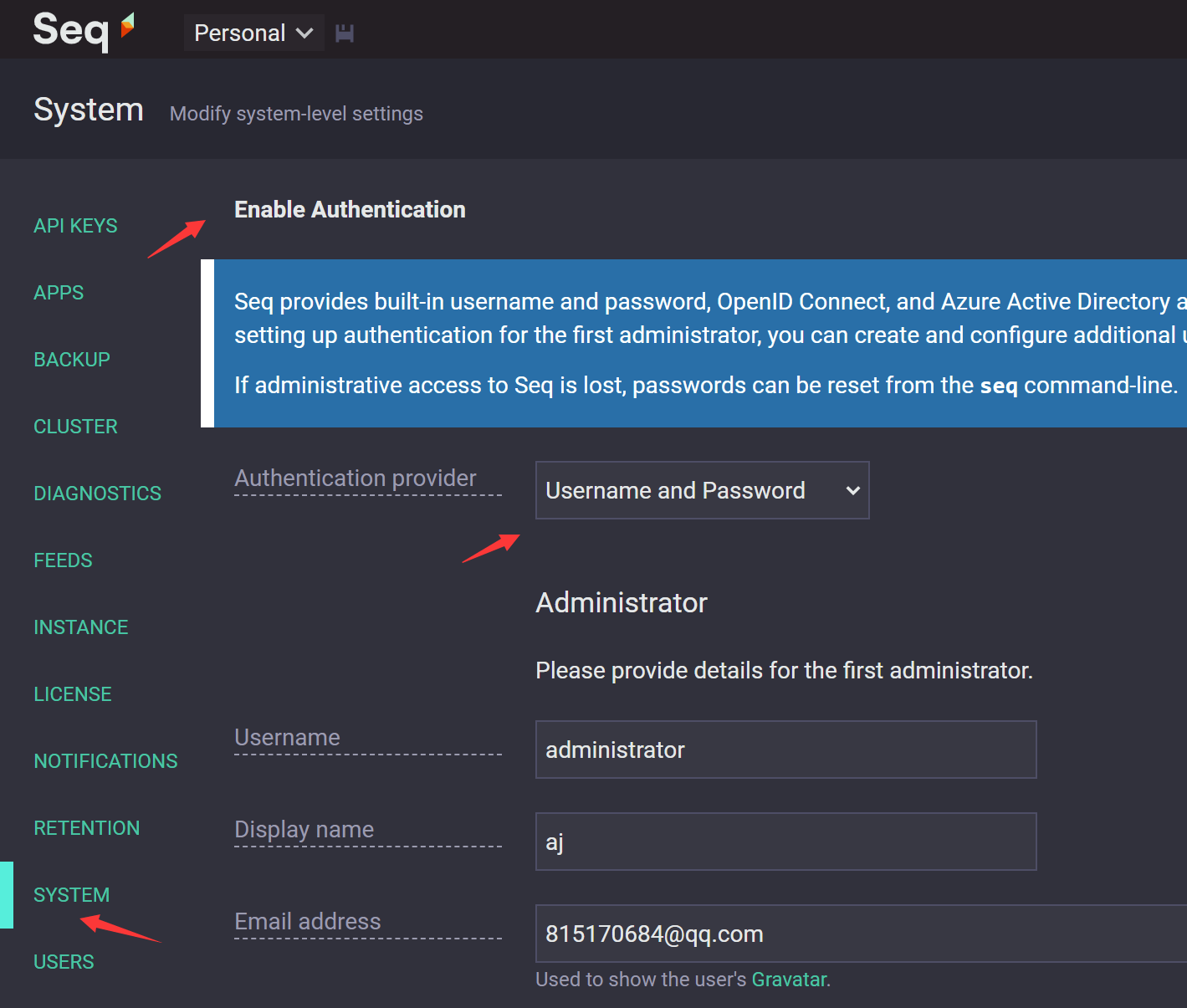Click the Authentication provider label
Screen dimensions: 1187x1008
tap(356, 478)
